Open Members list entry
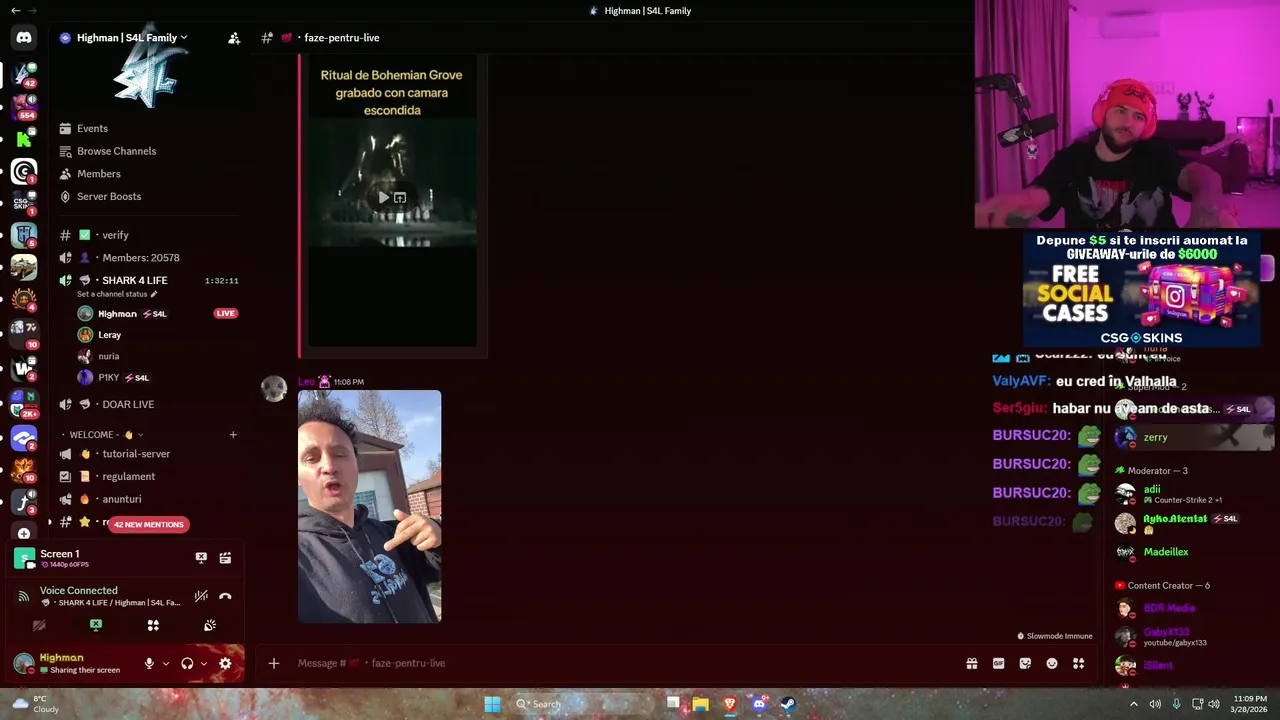The width and height of the screenshot is (1280, 720). (x=98, y=174)
